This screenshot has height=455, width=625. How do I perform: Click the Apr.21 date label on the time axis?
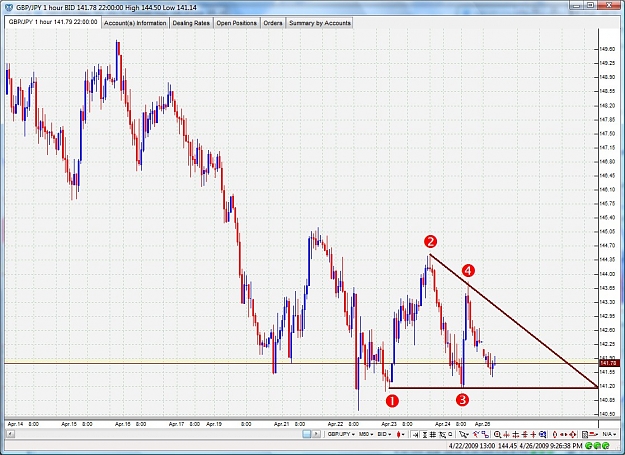[281, 424]
